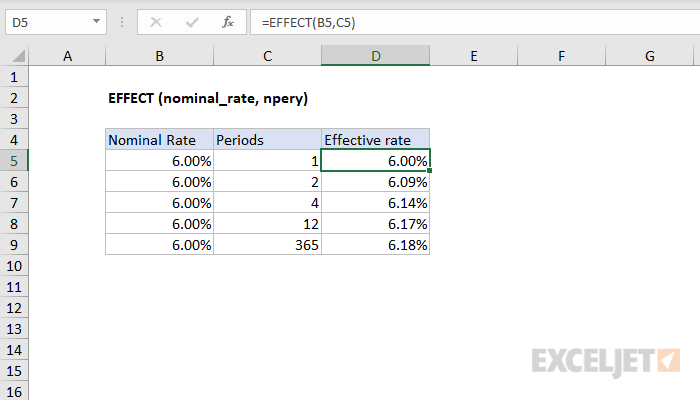Click the Enter checkmark formula bar icon
This screenshot has width=700, height=400.
coord(192,22)
